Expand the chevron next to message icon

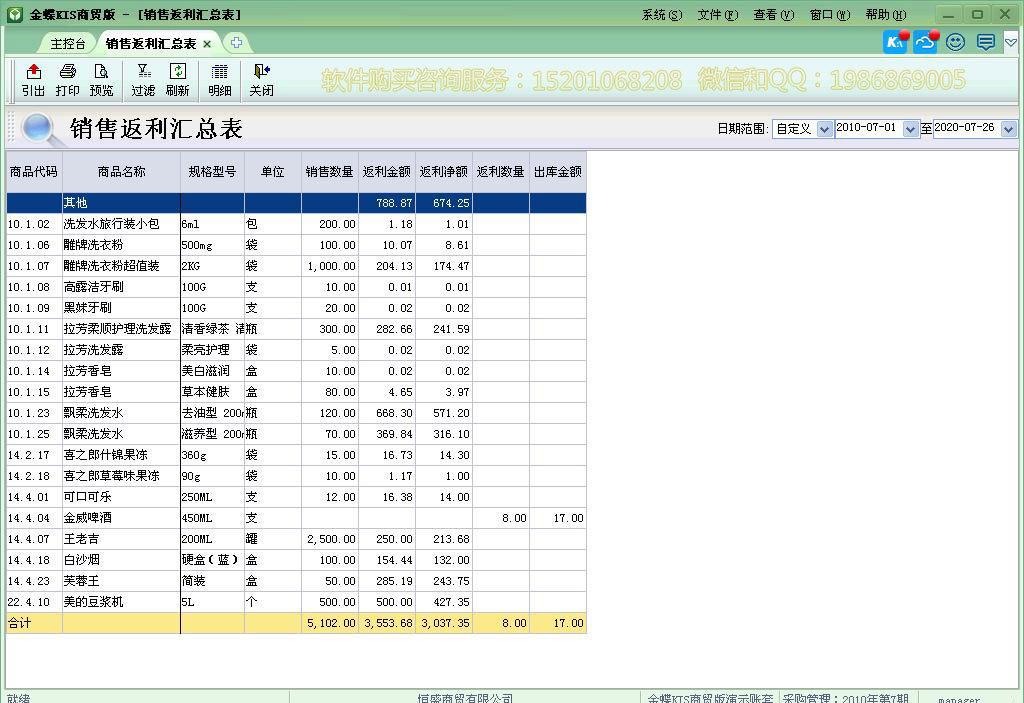pyautogui.click(x=1012, y=41)
